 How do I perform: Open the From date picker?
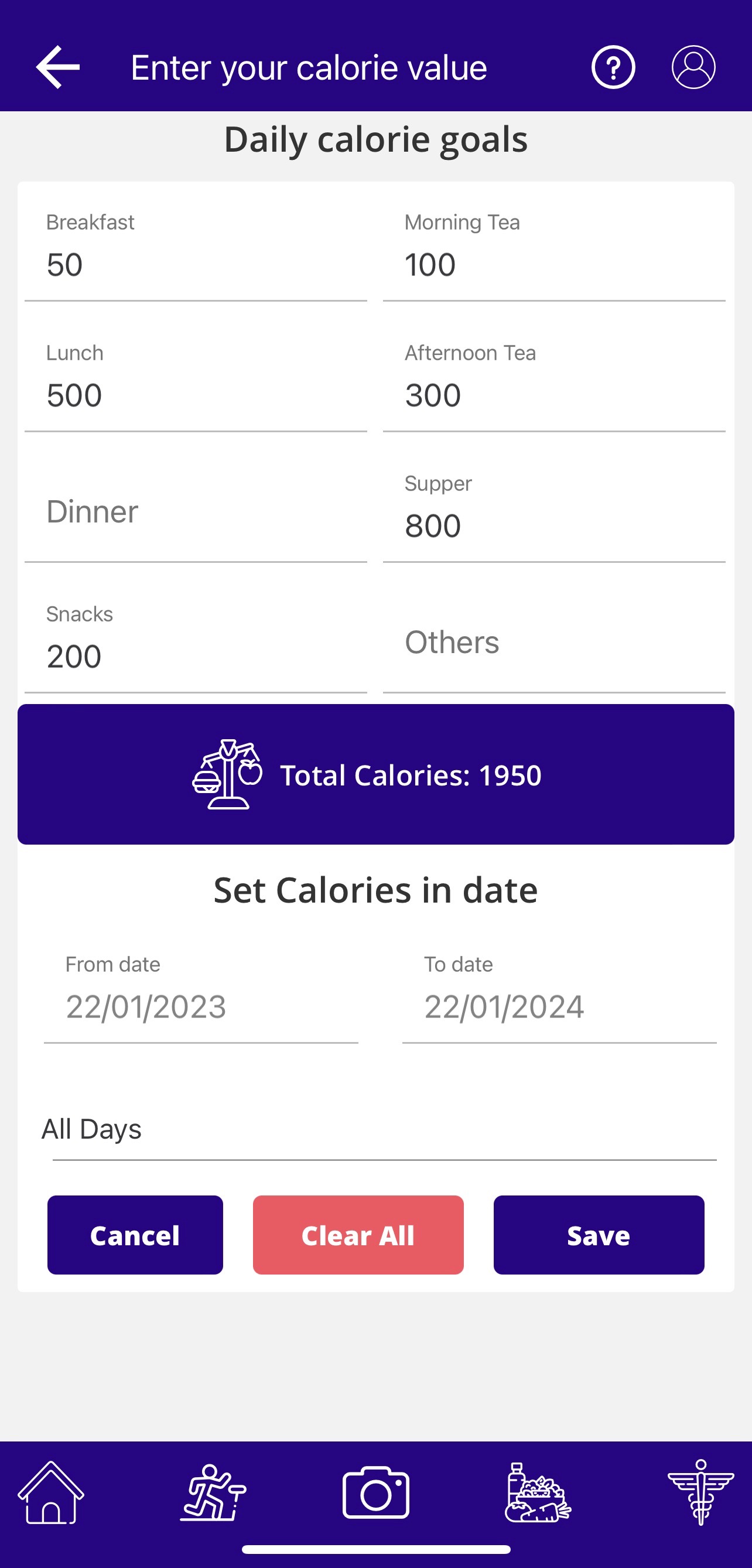tap(201, 1006)
